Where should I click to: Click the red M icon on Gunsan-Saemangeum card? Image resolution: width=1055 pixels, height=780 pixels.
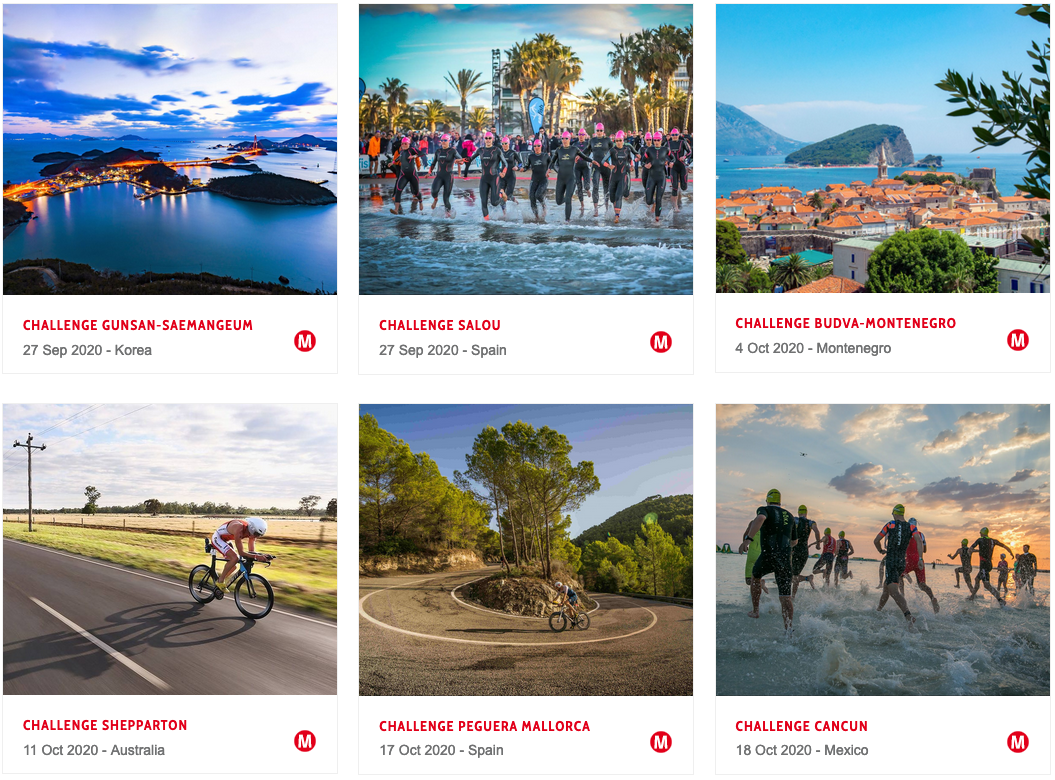tap(305, 341)
